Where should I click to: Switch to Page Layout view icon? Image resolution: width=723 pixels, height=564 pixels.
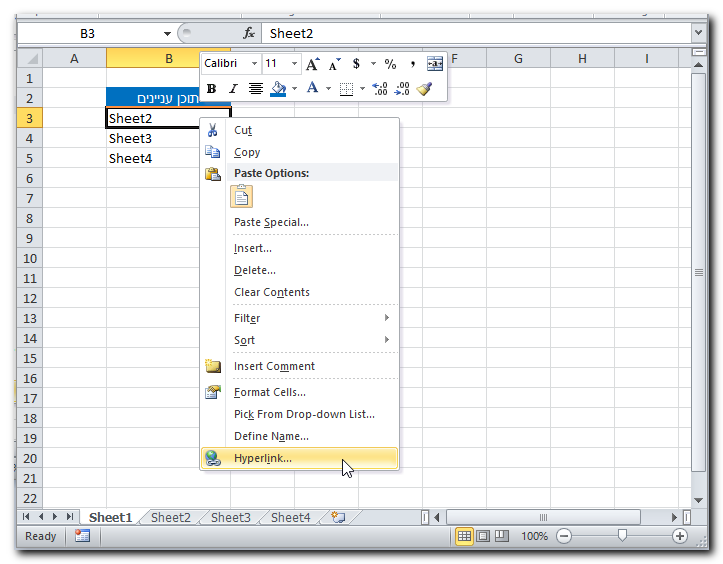click(x=483, y=536)
